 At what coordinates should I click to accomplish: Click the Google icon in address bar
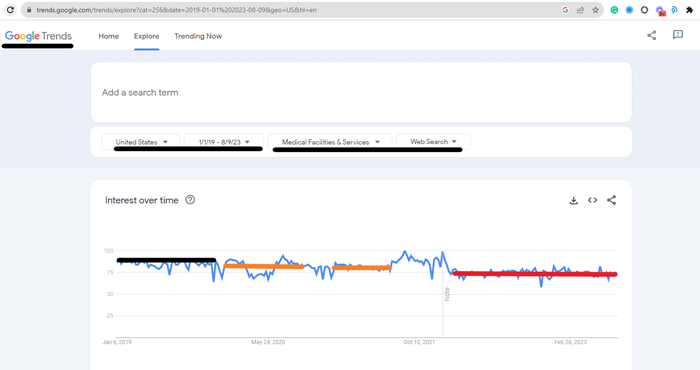(565, 10)
